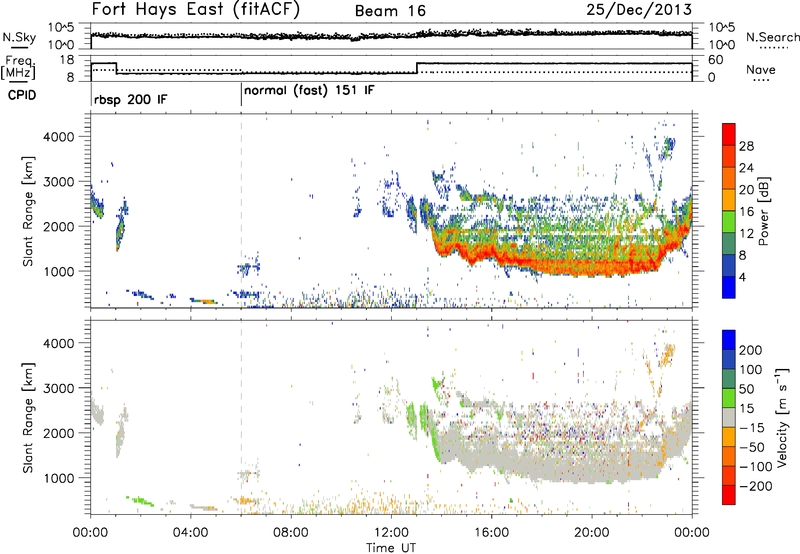Click the '08:00' time axis label
Screen dimensions: 800x554
(290, 533)
